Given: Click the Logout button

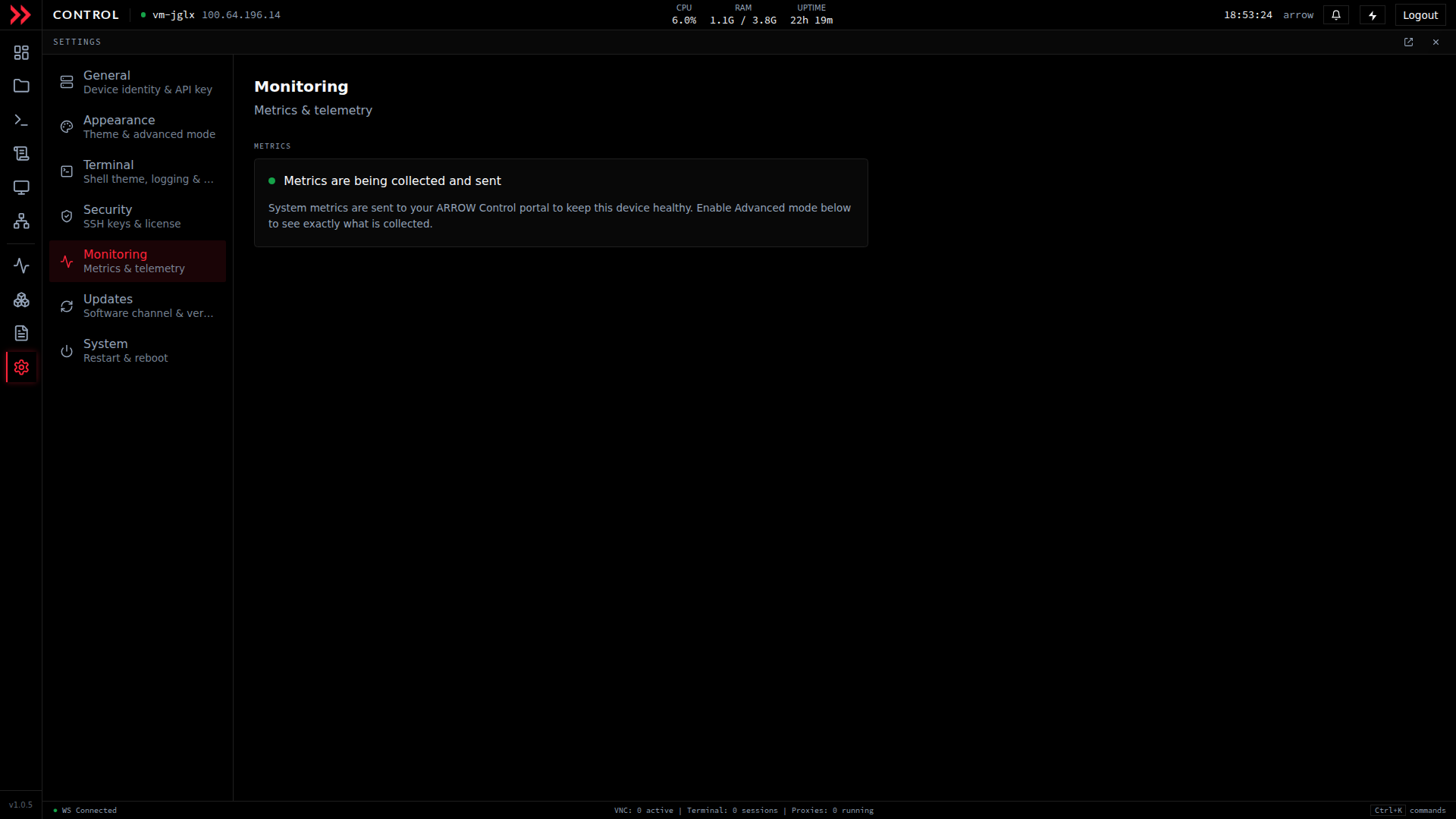Looking at the screenshot, I should (1420, 15).
